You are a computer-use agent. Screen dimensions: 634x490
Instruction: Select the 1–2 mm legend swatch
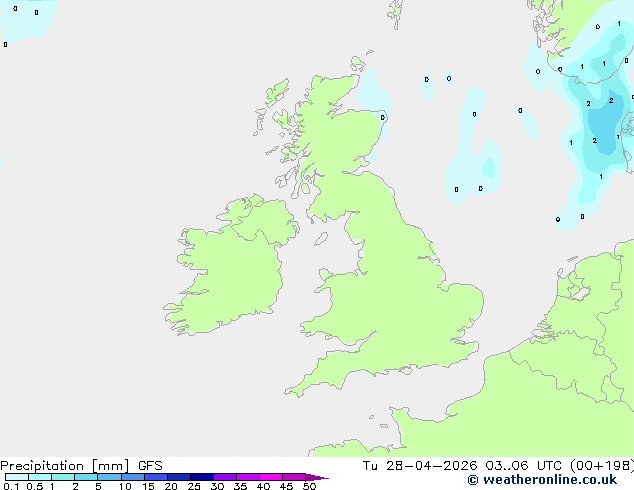coord(63,477)
